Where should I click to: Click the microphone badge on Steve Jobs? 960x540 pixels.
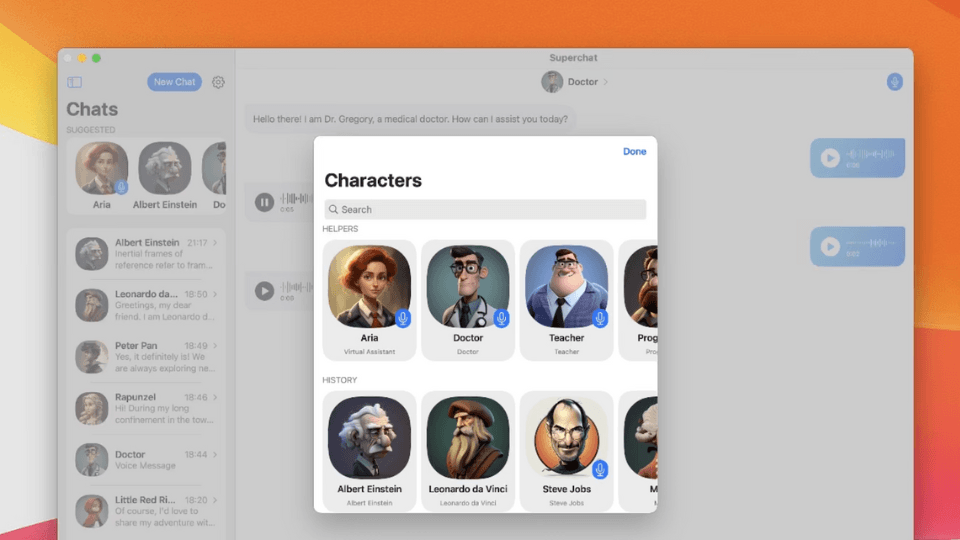click(x=599, y=469)
